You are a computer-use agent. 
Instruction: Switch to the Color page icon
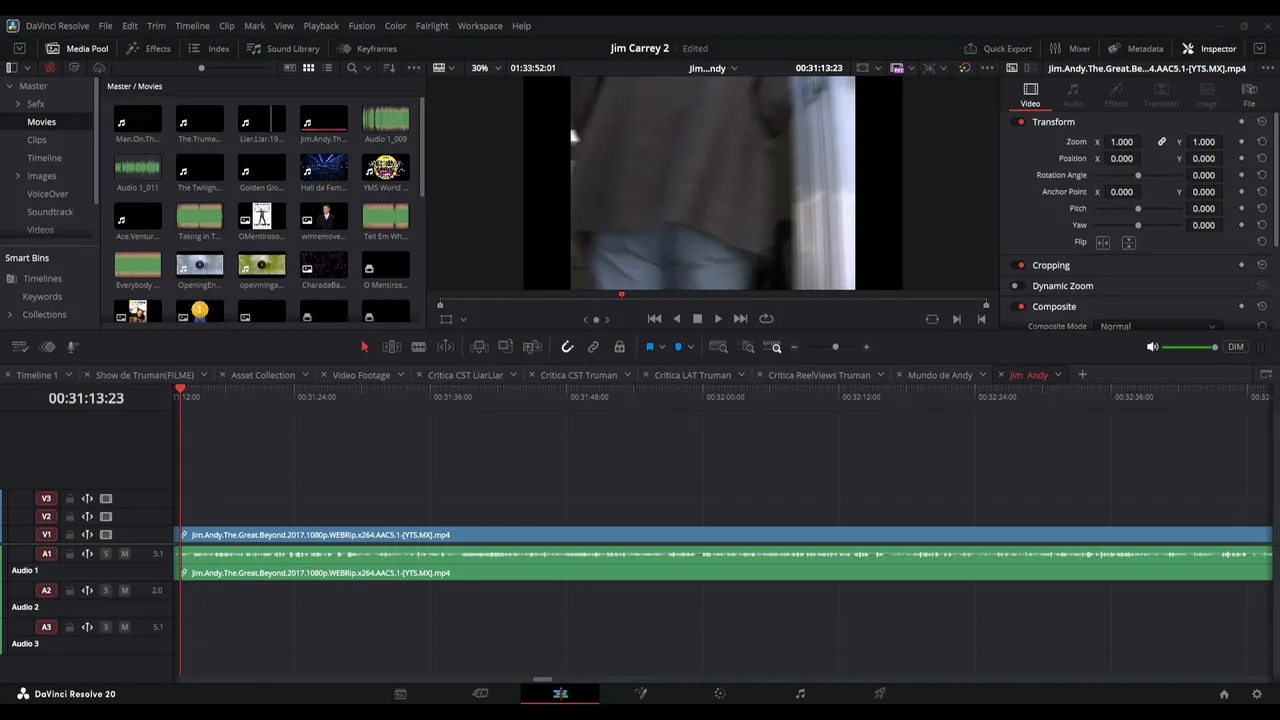[720, 693]
